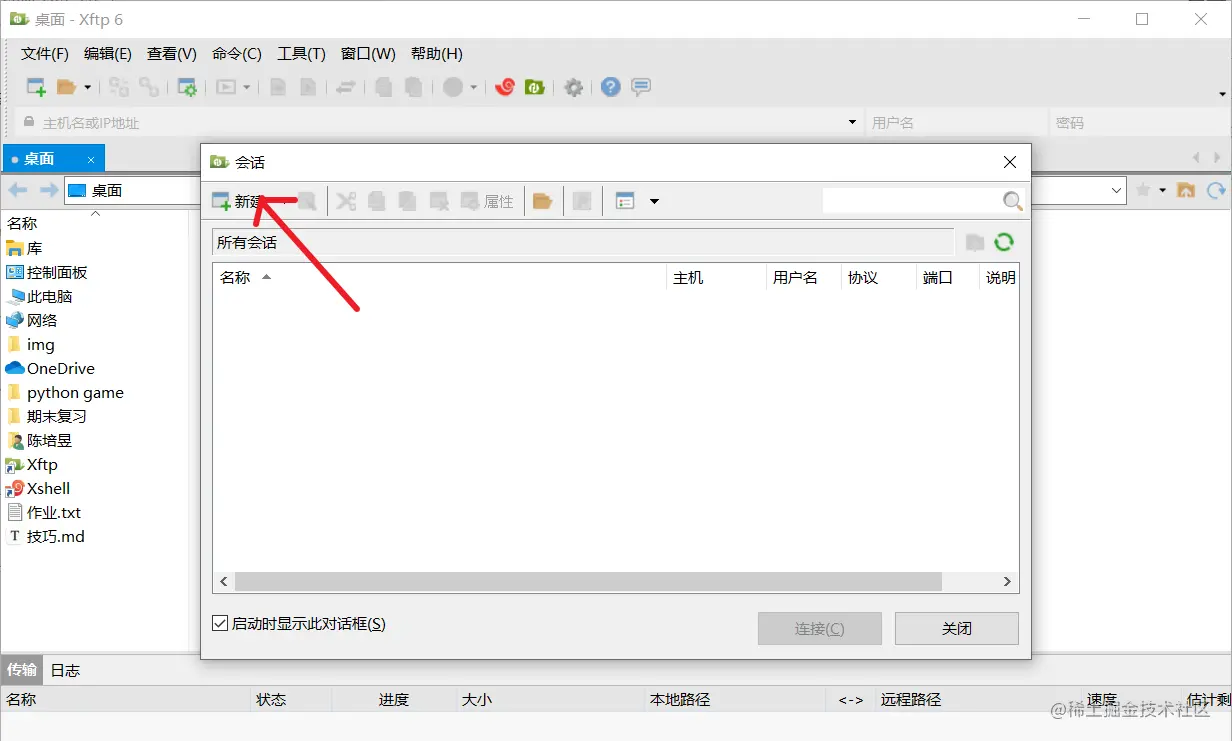Launch Xshell via red swirl toolbar icon
This screenshot has width=1232, height=741.
pos(505,87)
